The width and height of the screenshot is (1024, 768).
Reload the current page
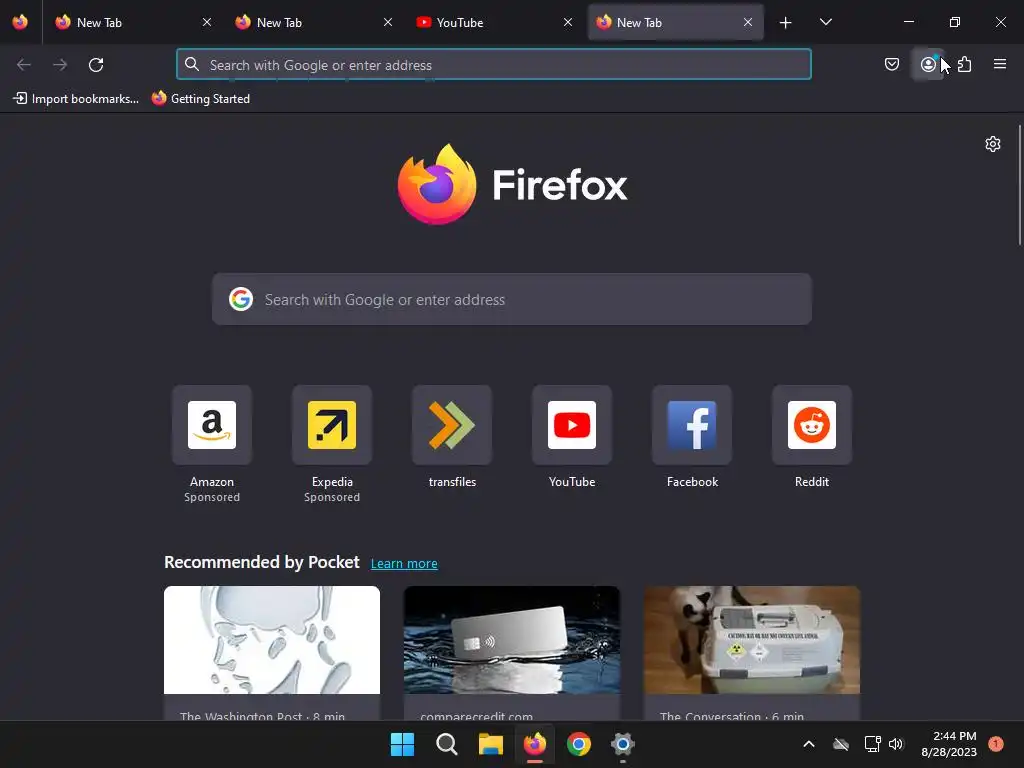click(96, 65)
